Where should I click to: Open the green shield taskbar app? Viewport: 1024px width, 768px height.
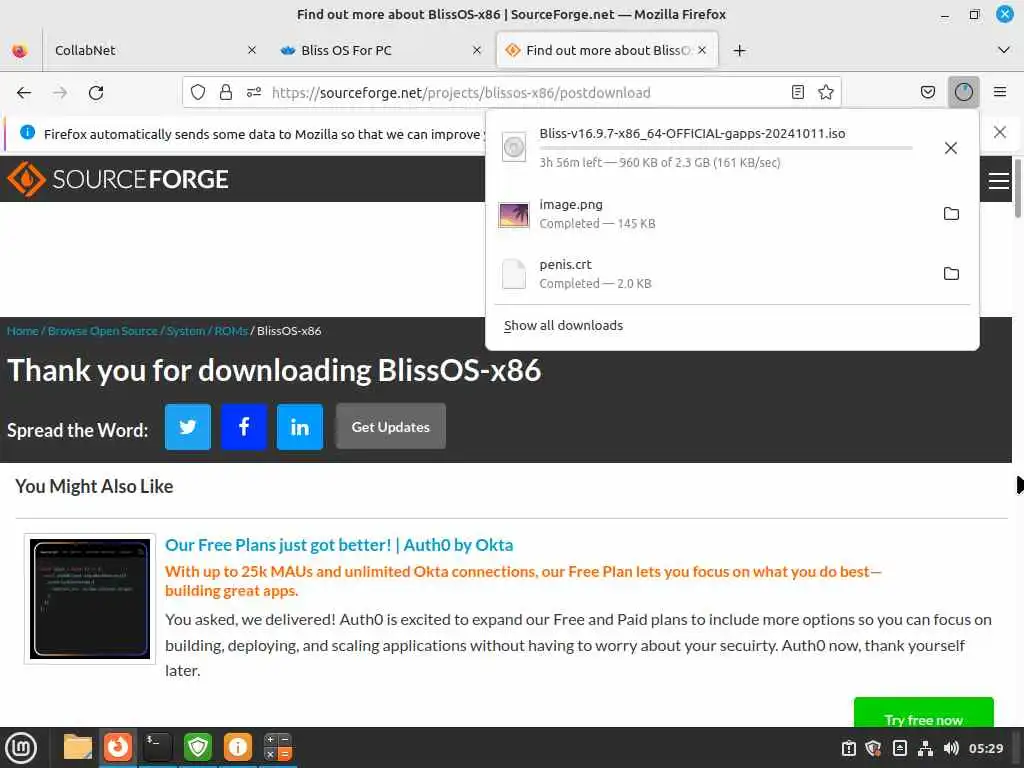click(x=198, y=747)
